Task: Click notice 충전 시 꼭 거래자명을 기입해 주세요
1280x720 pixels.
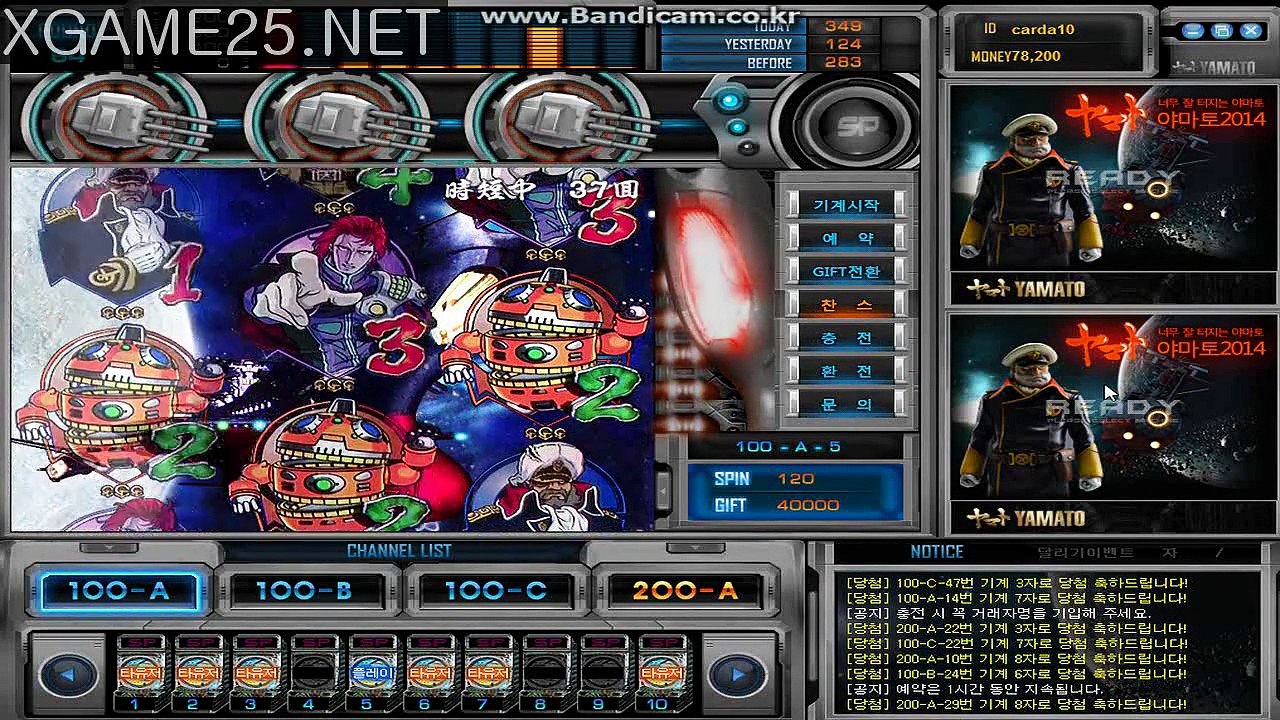Action: tap(998, 613)
